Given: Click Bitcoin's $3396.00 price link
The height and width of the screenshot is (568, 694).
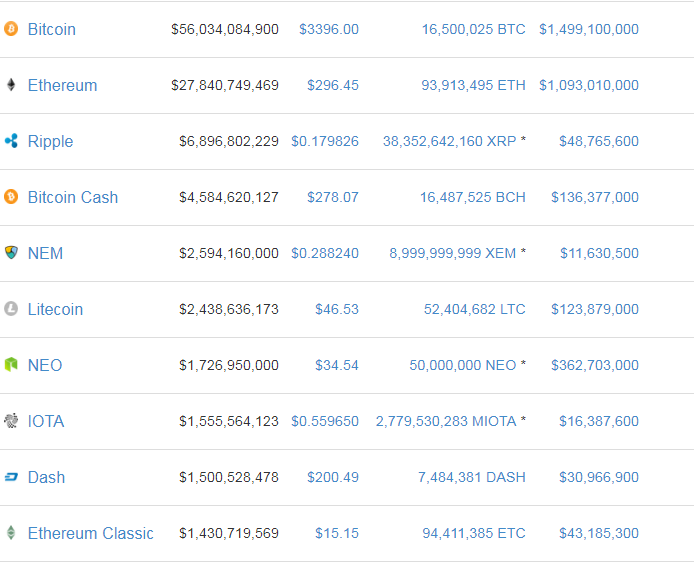Looking at the screenshot, I should (x=328, y=29).
